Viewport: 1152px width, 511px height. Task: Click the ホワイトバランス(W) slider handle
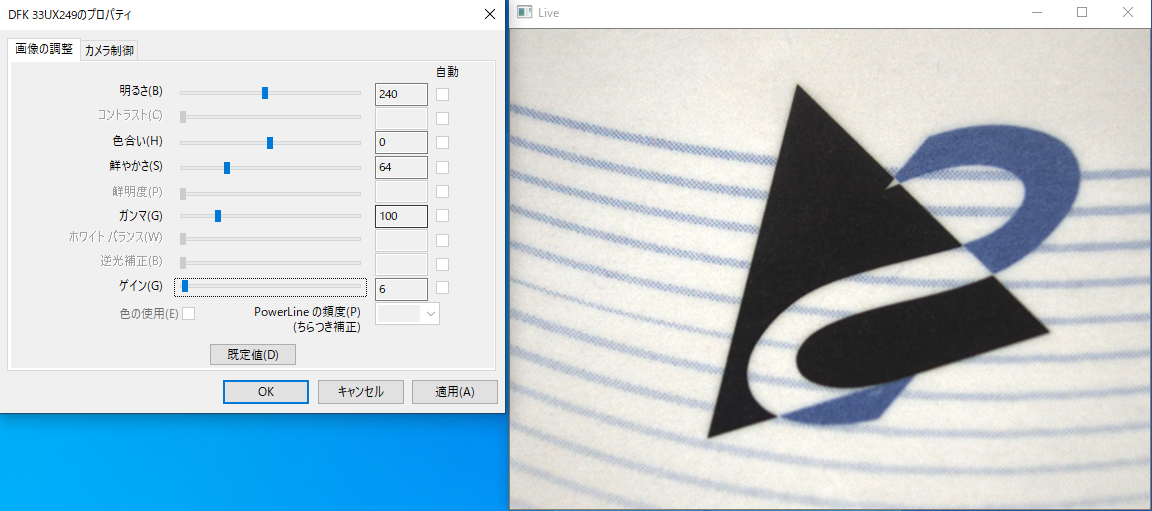click(x=183, y=239)
